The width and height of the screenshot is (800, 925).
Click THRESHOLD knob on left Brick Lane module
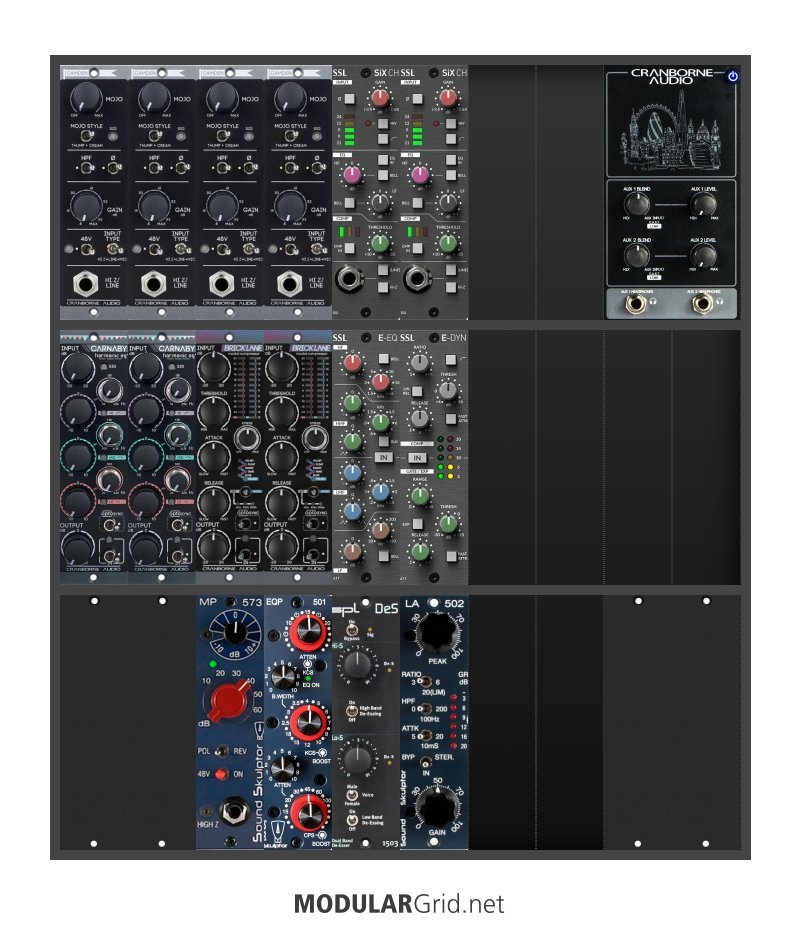[x=213, y=412]
